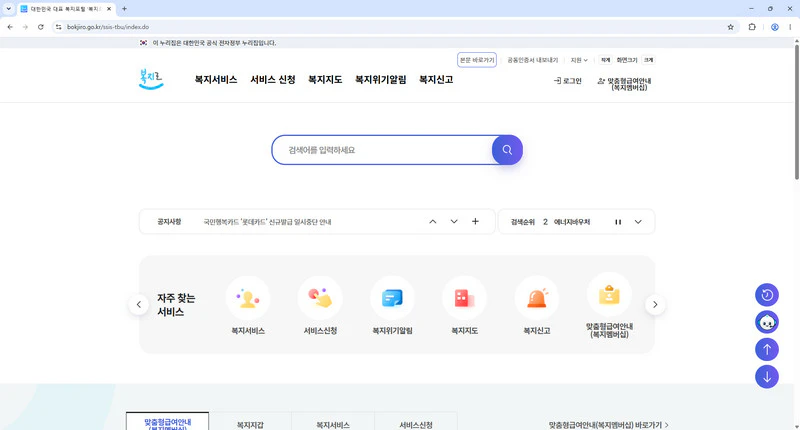This screenshot has width=800, height=430.
Task: Click the page vertical scrollbar
Action: [x=796, y=111]
